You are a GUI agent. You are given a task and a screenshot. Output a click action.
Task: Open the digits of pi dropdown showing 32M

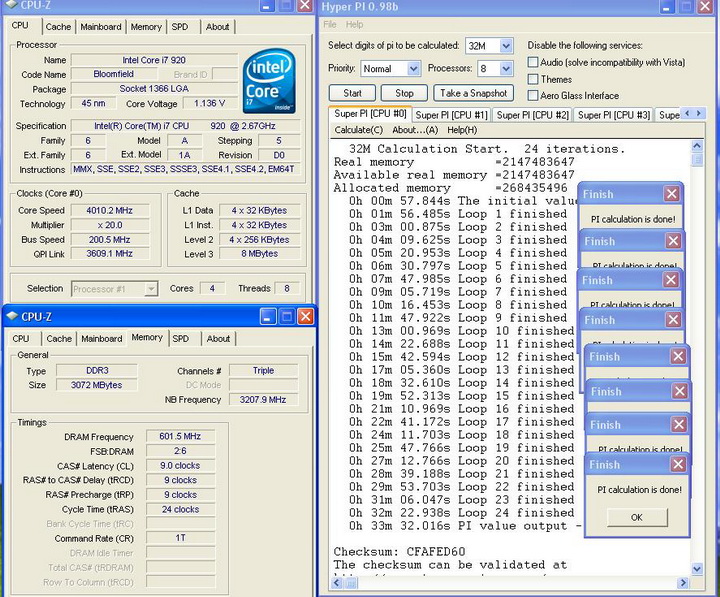click(x=506, y=45)
